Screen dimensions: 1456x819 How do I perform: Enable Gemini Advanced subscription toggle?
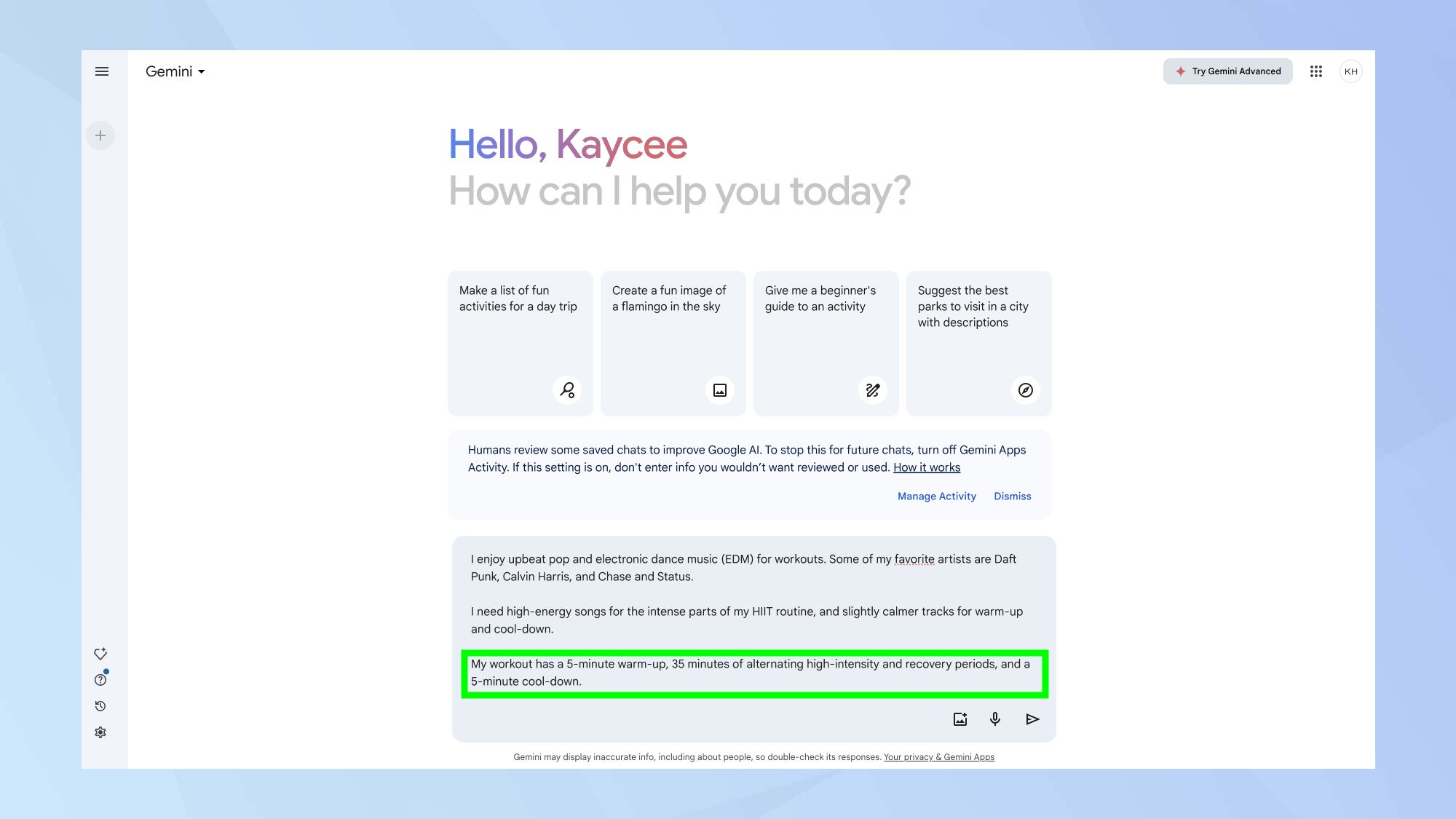pos(1228,71)
